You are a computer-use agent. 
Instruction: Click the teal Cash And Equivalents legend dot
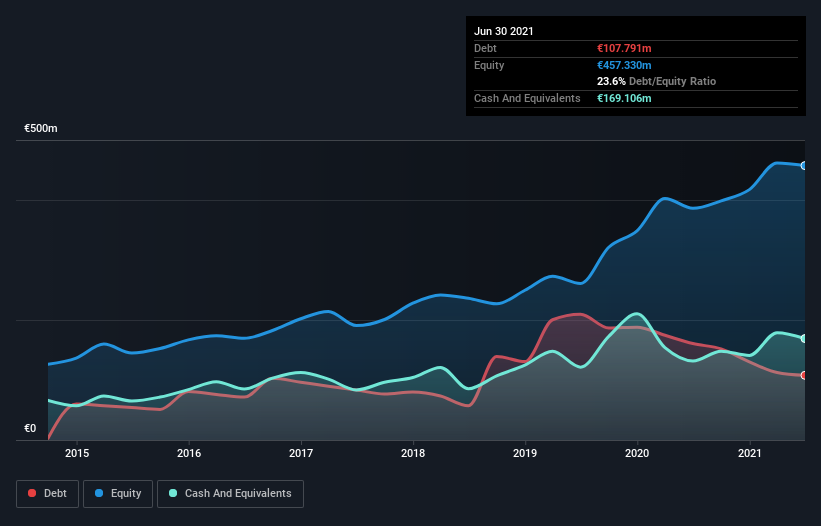[173, 493]
